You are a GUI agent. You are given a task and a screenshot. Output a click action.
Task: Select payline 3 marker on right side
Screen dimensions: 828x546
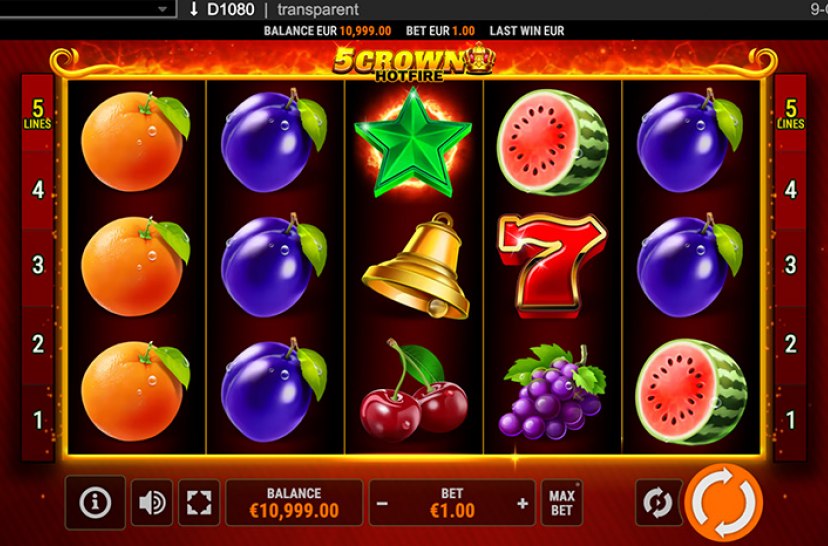pos(791,265)
